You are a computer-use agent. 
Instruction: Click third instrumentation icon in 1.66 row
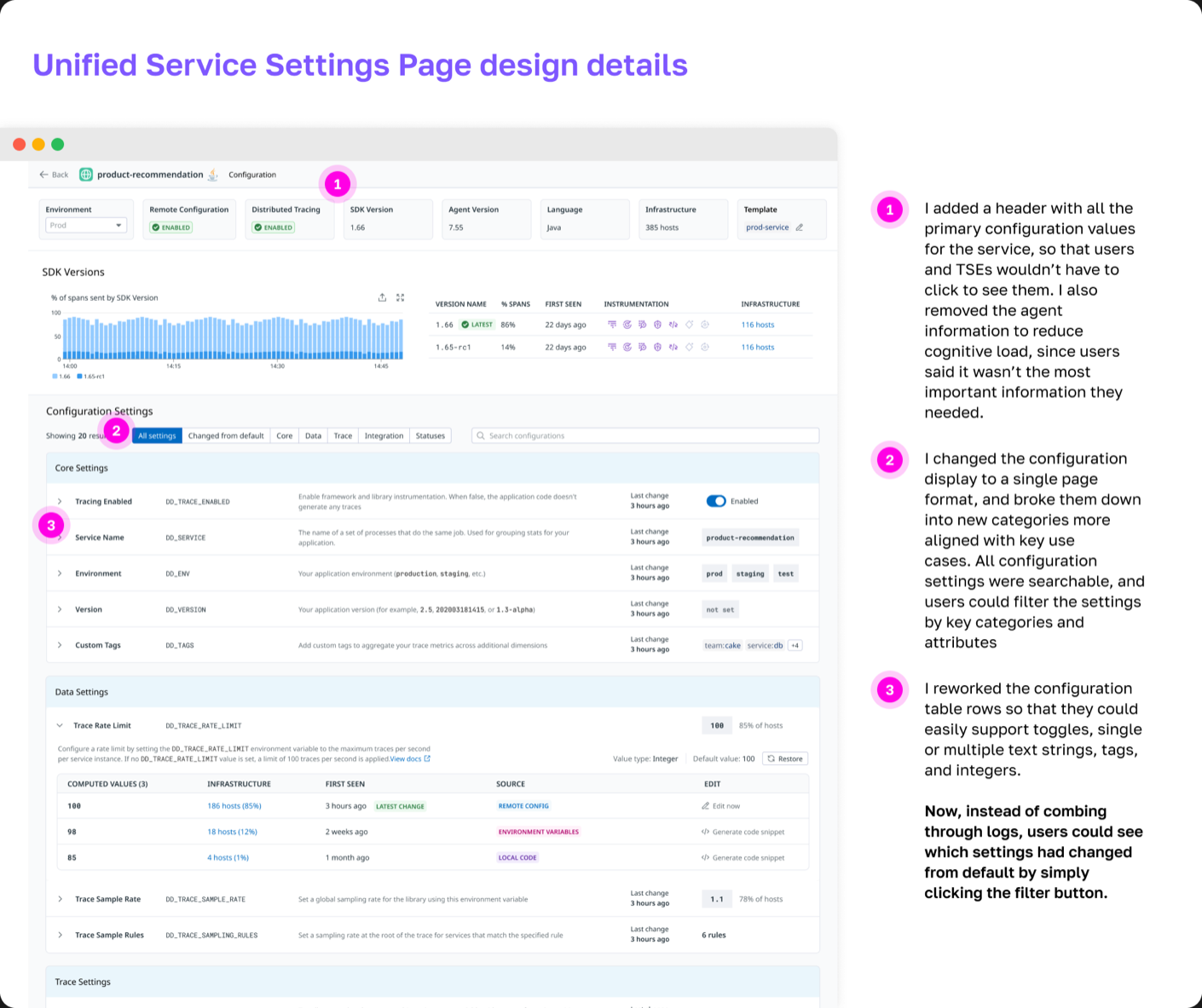[642, 325]
